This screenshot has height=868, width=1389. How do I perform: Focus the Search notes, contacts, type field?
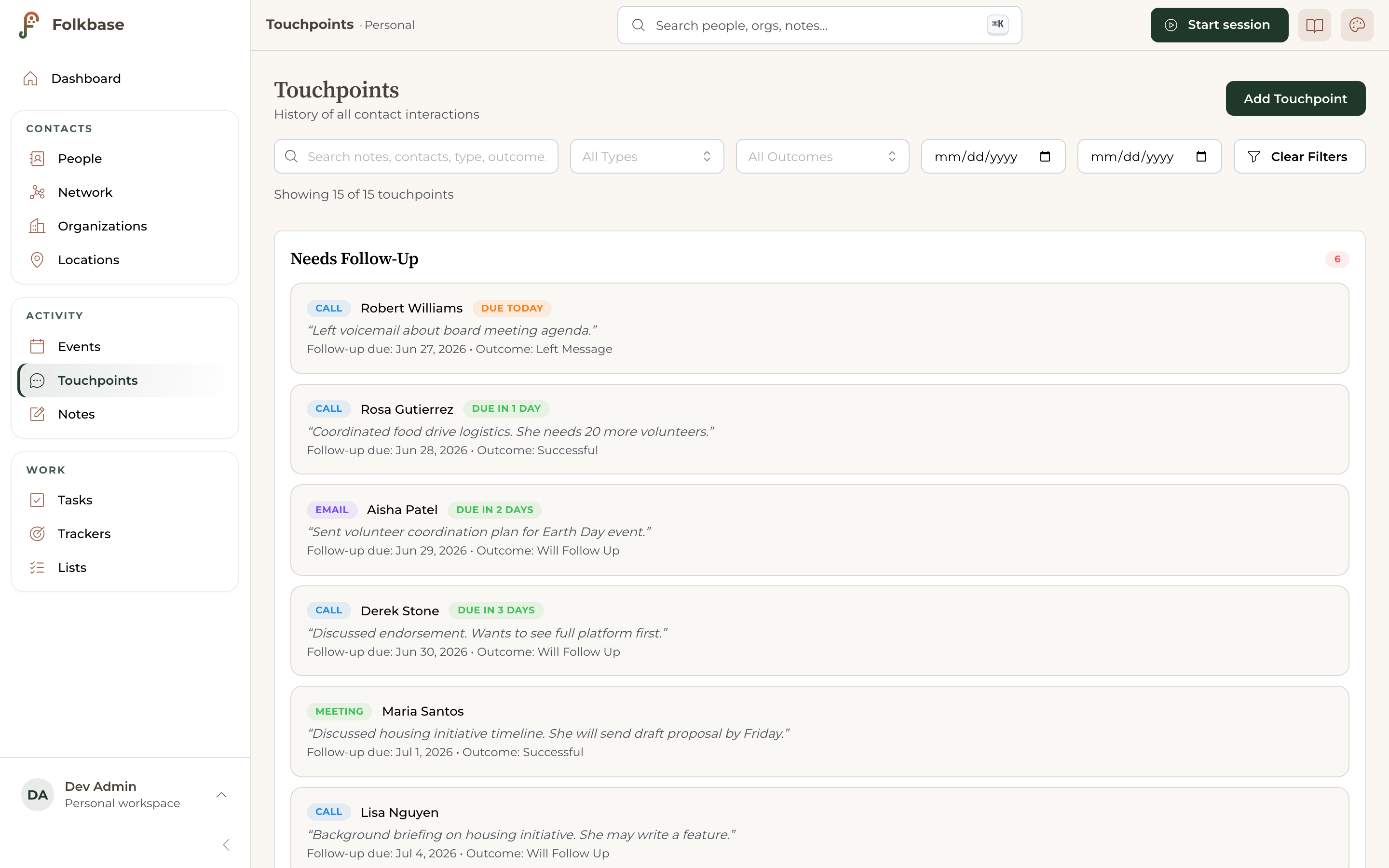tap(416, 157)
